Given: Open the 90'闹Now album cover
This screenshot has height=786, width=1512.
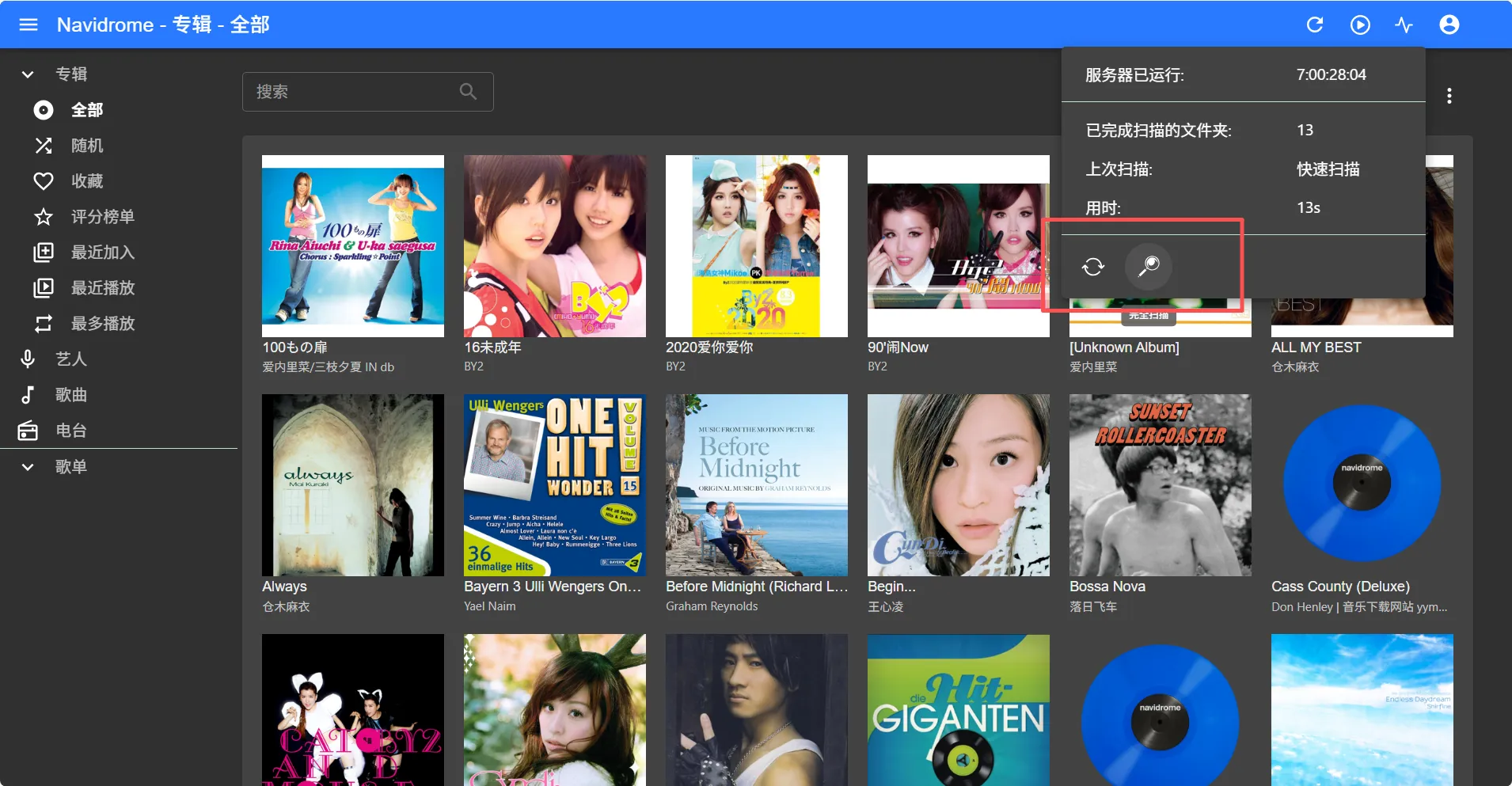Looking at the screenshot, I should 959,246.
